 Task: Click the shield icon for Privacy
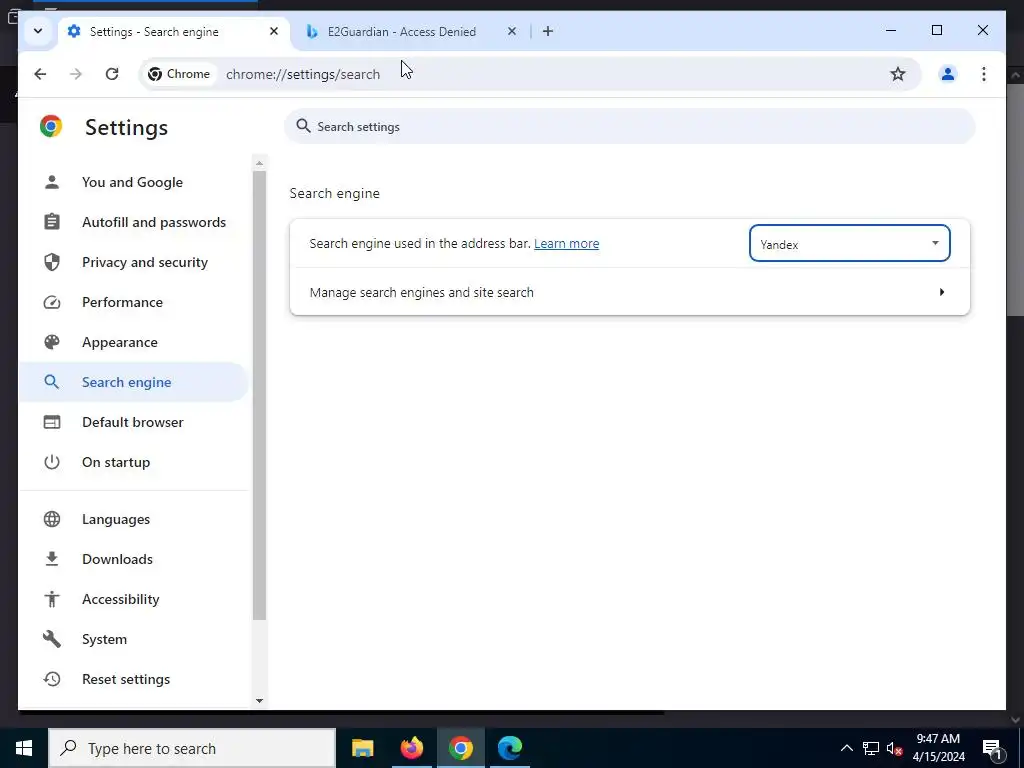point(52,262)
